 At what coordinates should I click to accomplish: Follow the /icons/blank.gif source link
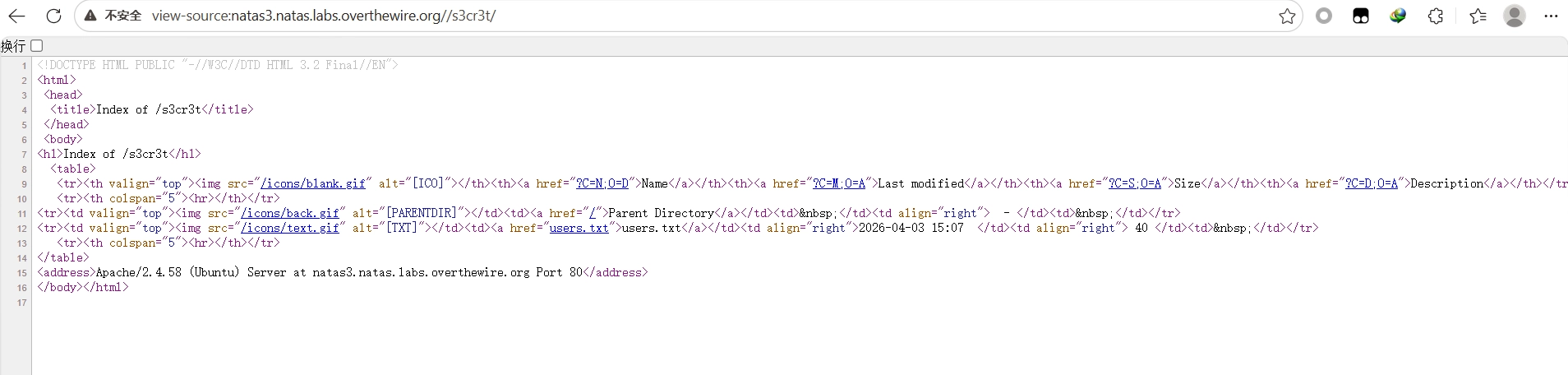[312, 183]
